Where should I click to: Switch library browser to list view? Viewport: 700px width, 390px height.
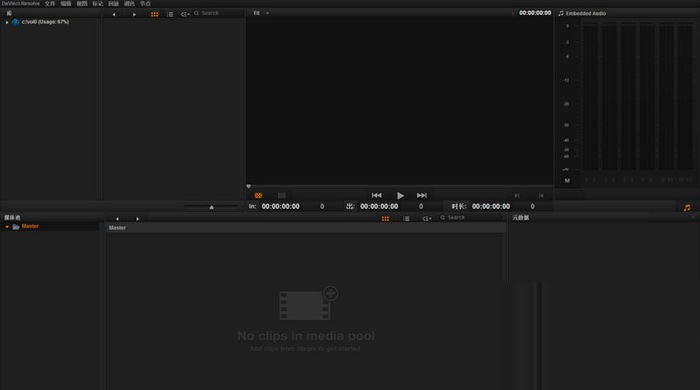pos(170,14)
